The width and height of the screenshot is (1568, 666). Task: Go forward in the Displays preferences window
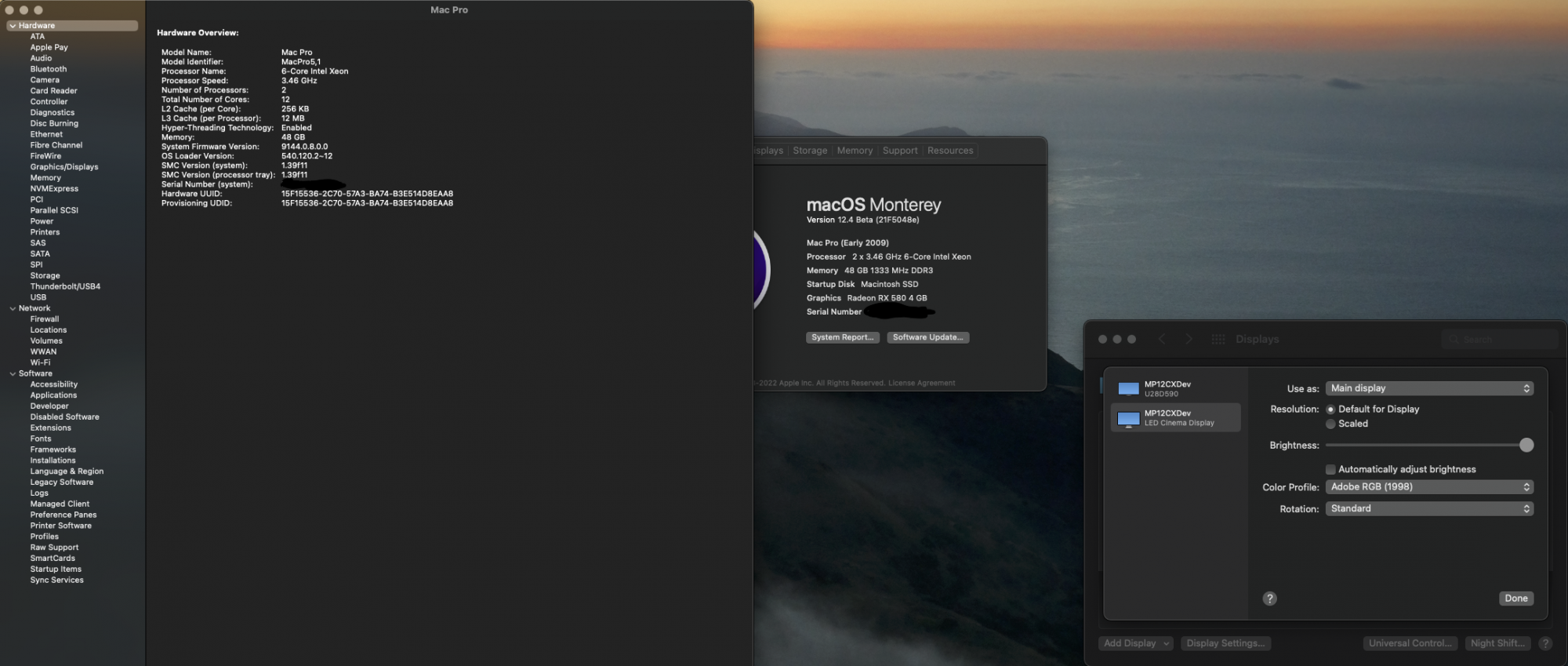click(x=1189, y=339)
